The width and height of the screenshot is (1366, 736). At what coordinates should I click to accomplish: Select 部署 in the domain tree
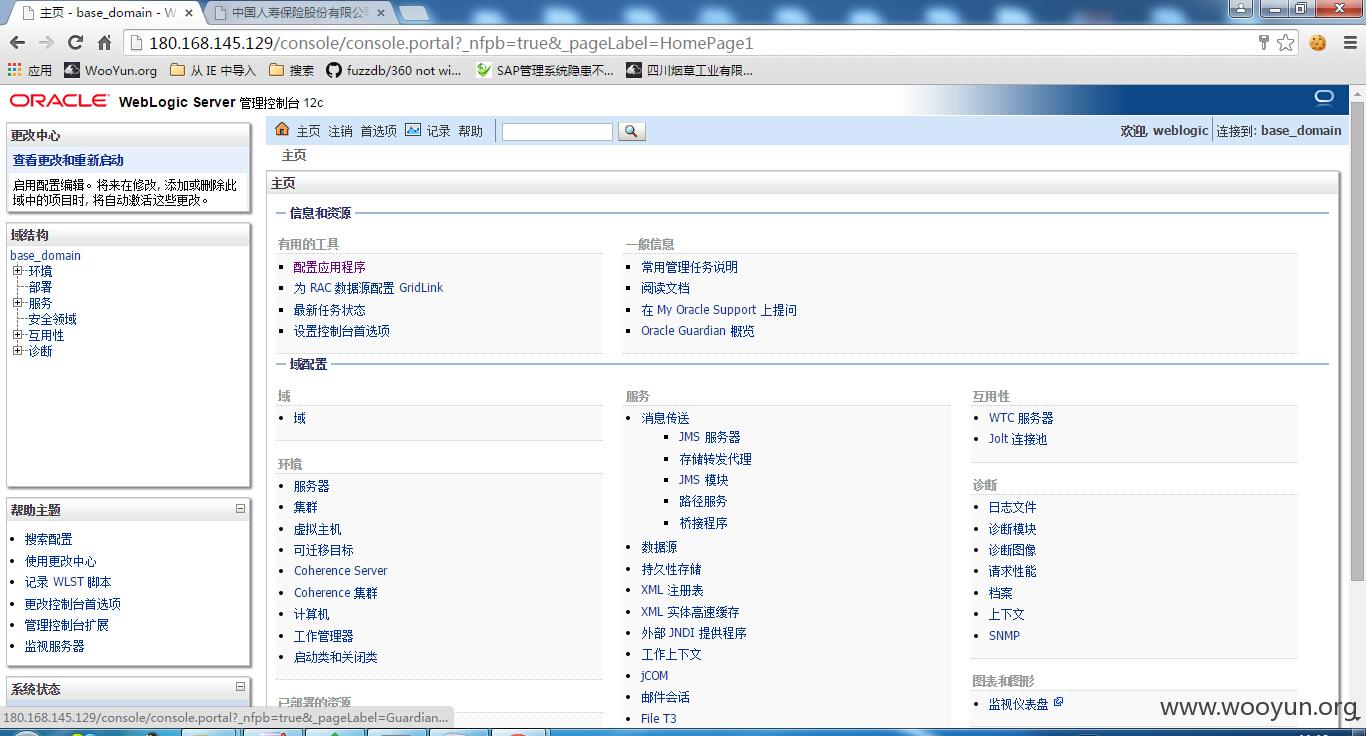pos(40,287)
